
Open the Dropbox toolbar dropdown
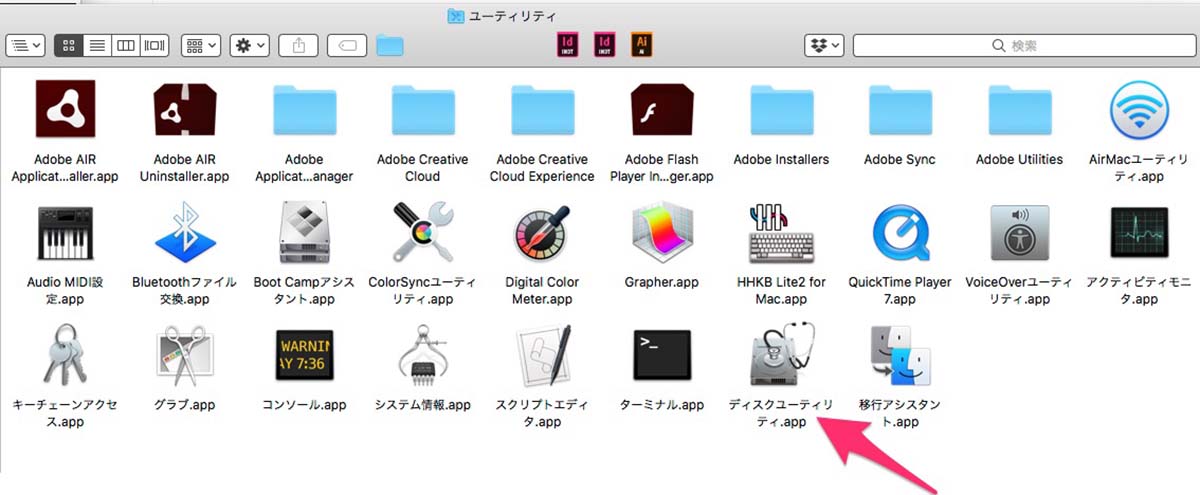tap(825, 45)
